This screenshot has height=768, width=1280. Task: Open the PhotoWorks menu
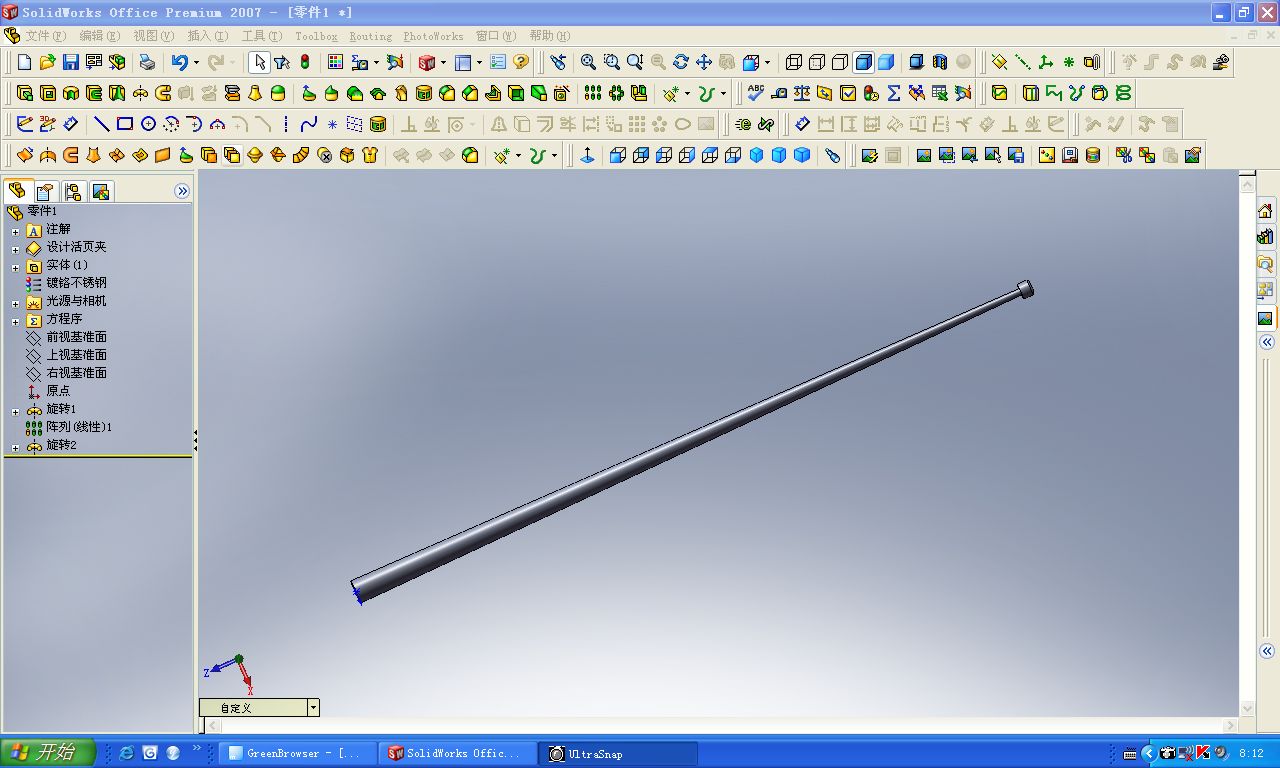[x=433, y=36]
